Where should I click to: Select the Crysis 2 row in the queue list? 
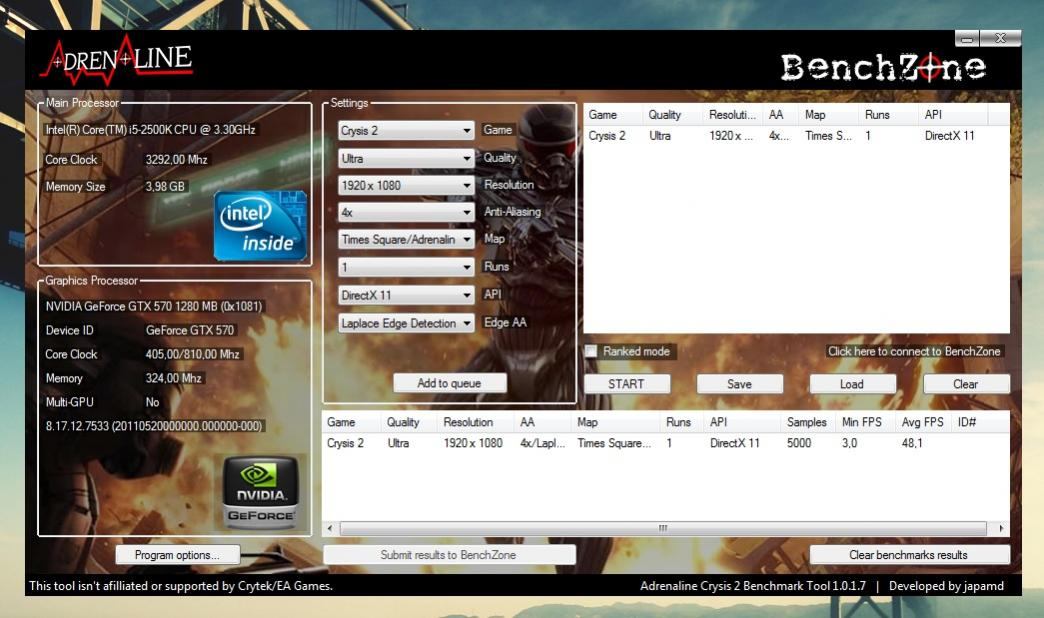796,136
